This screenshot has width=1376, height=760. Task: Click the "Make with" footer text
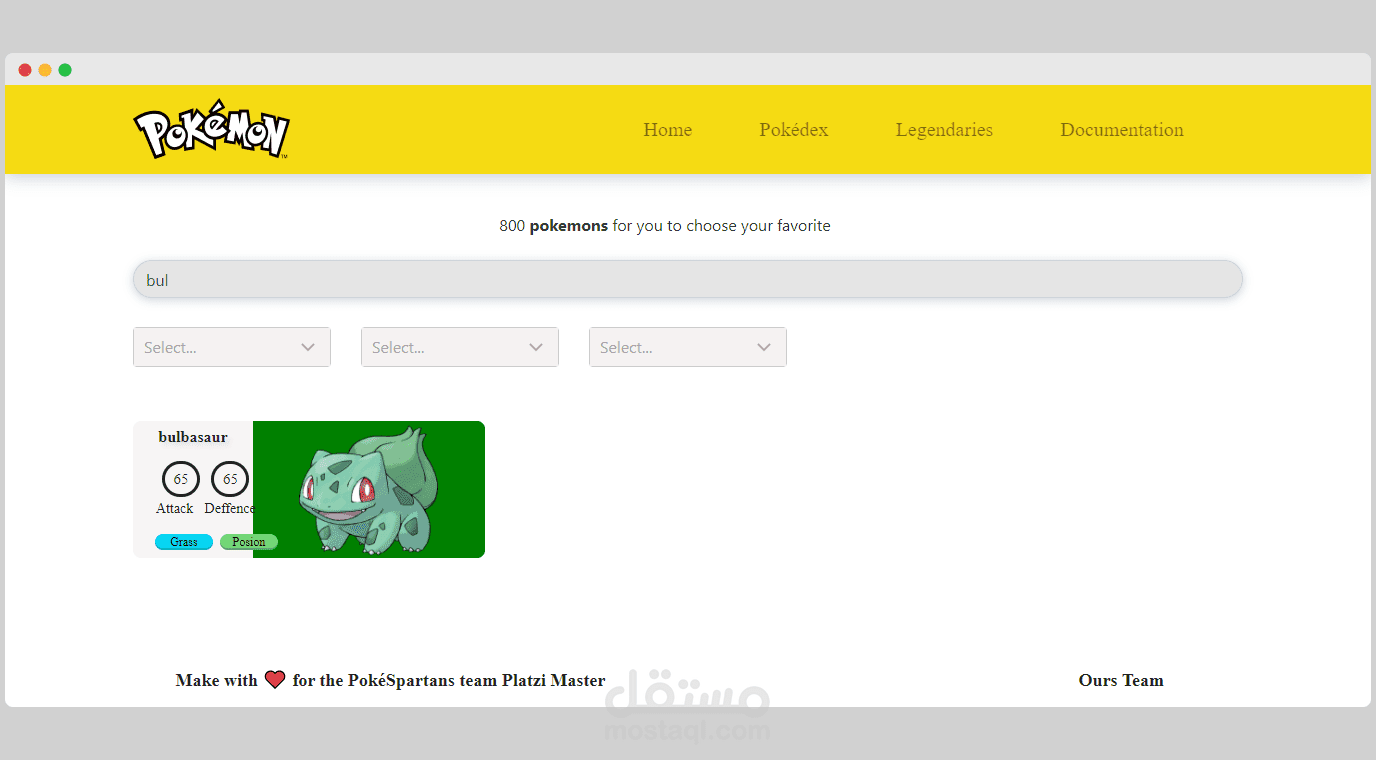[217, 680]
